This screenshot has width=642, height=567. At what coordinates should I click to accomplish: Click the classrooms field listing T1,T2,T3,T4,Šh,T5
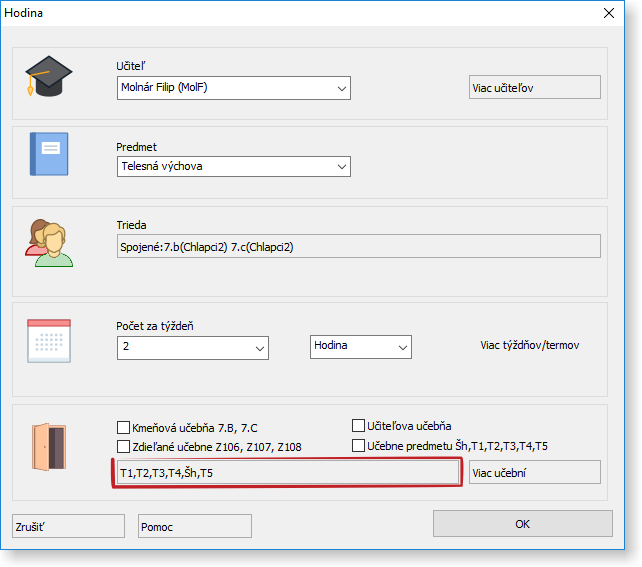[x=288, y=472]
